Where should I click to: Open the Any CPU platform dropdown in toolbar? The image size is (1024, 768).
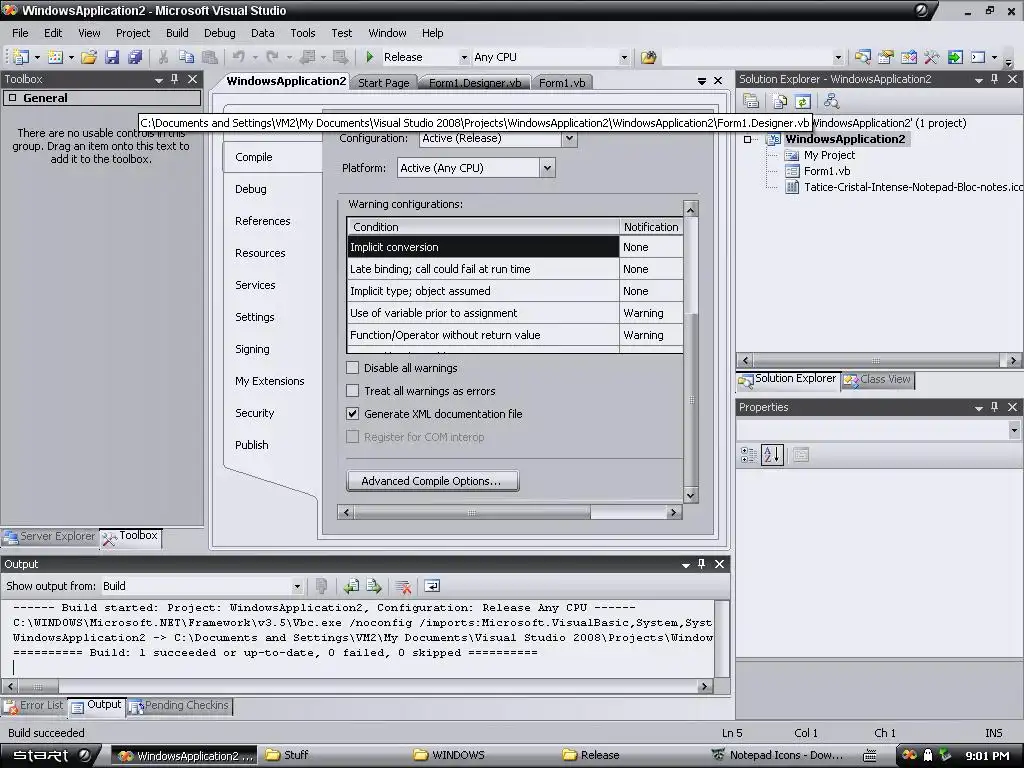point(624,57)
